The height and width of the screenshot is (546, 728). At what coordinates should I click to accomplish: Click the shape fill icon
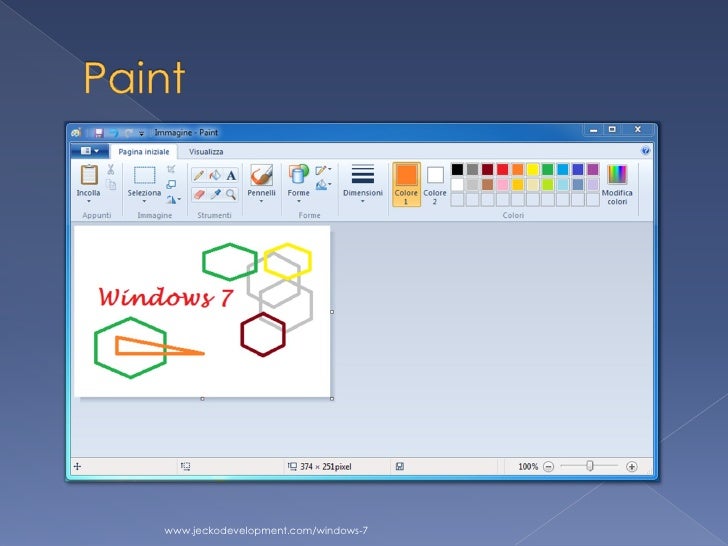click(321, 185)
